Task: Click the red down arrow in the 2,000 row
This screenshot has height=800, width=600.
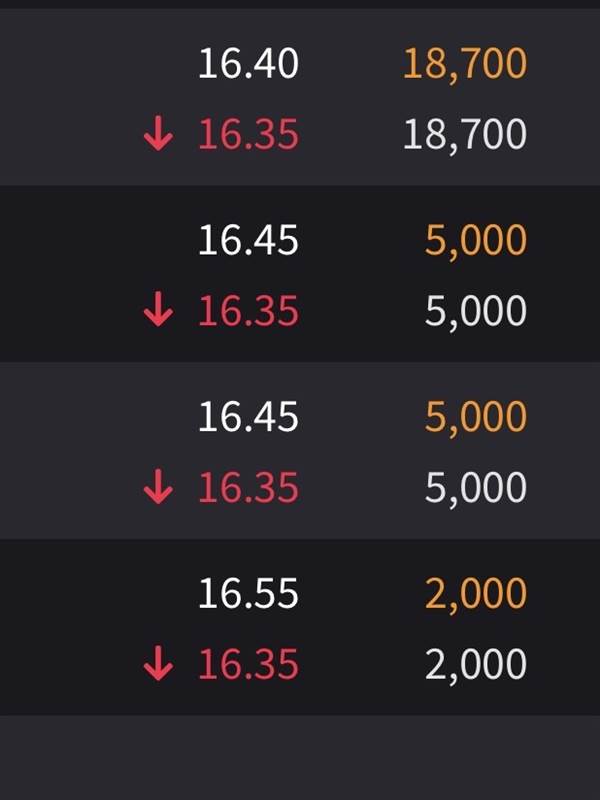Action: pyautogui.click(x=158, y=663)
